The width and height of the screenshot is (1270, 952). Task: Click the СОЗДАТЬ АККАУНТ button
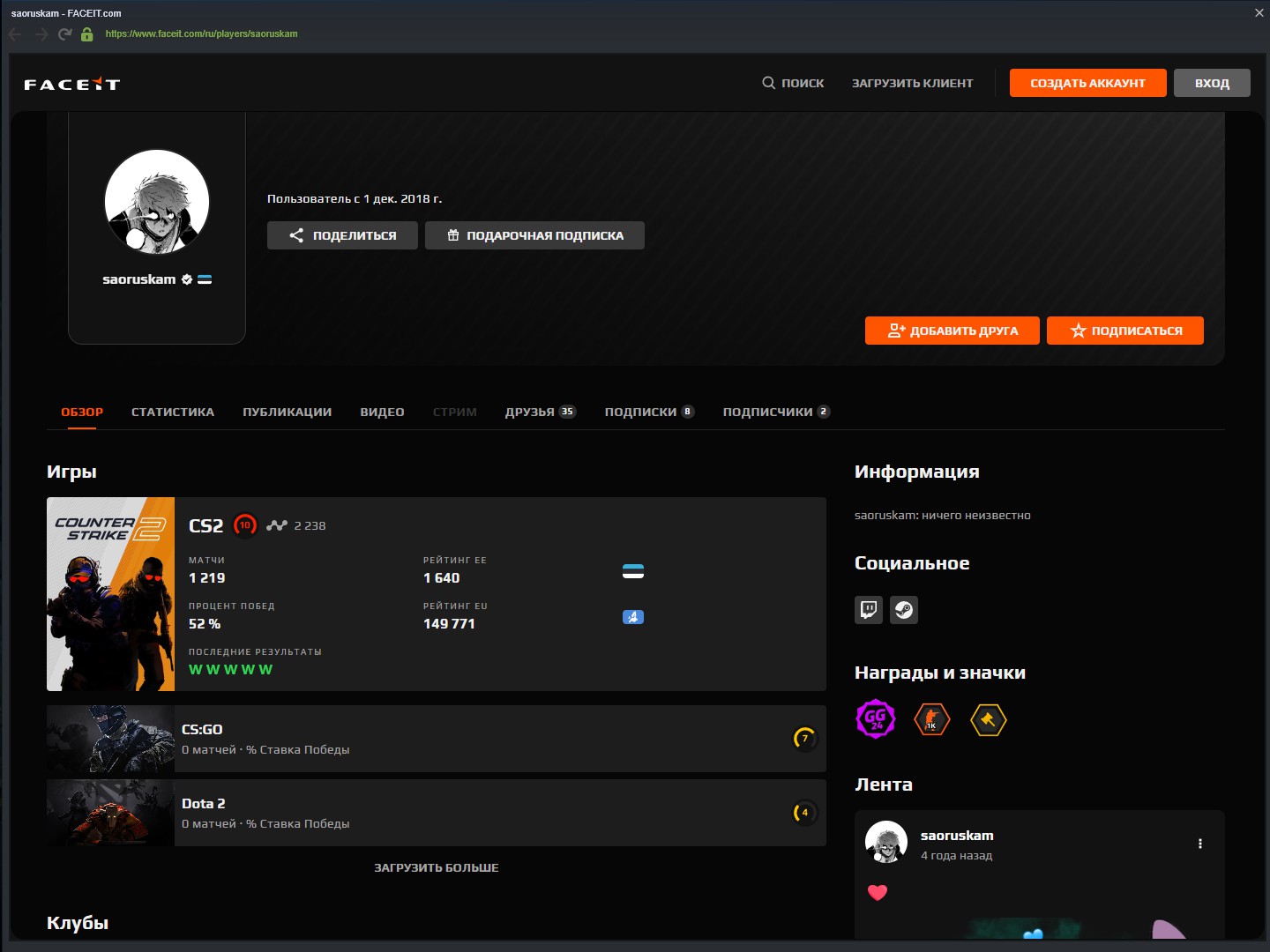(1088, 83)
